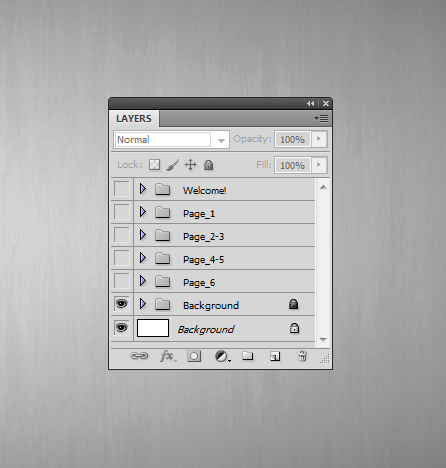Click the link layers chain icon
This screenshot has height=468, width=446.
[139, 356]
